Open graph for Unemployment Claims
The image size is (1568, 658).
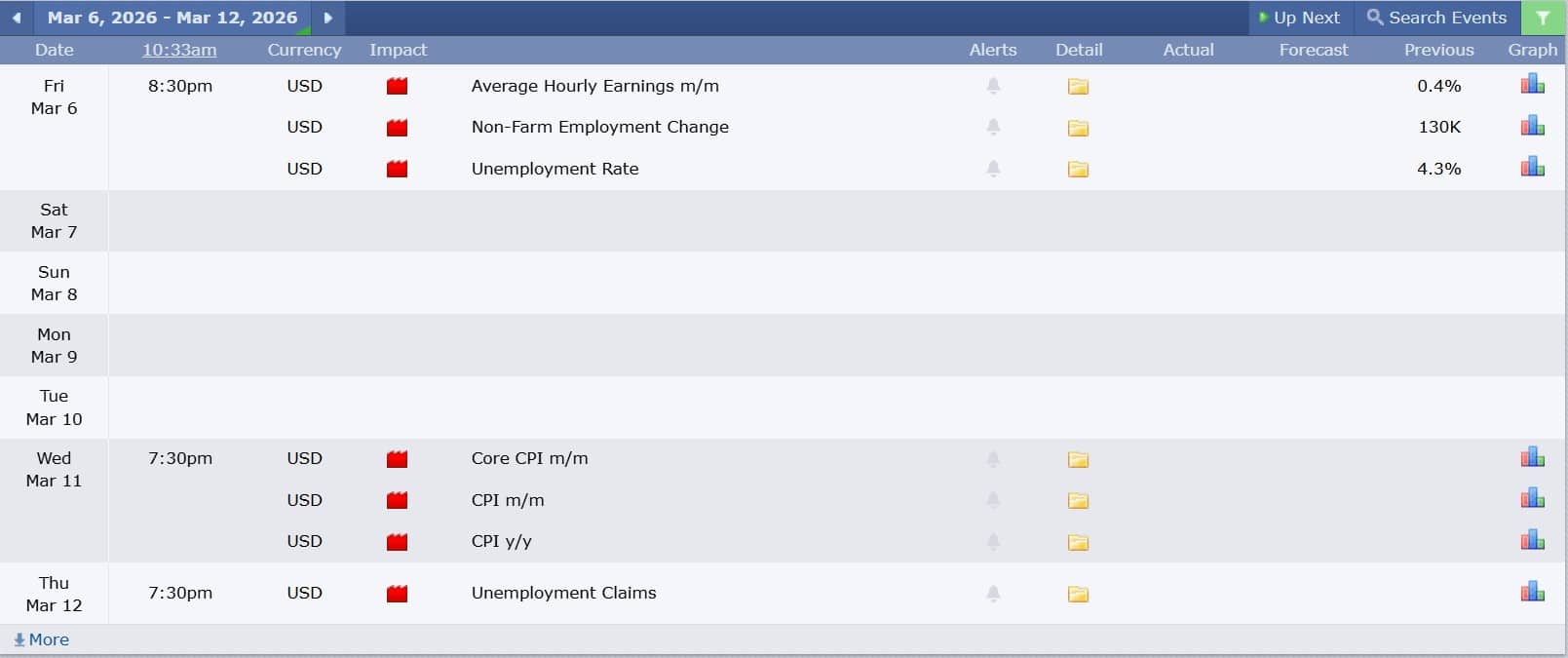(1532, 593)
